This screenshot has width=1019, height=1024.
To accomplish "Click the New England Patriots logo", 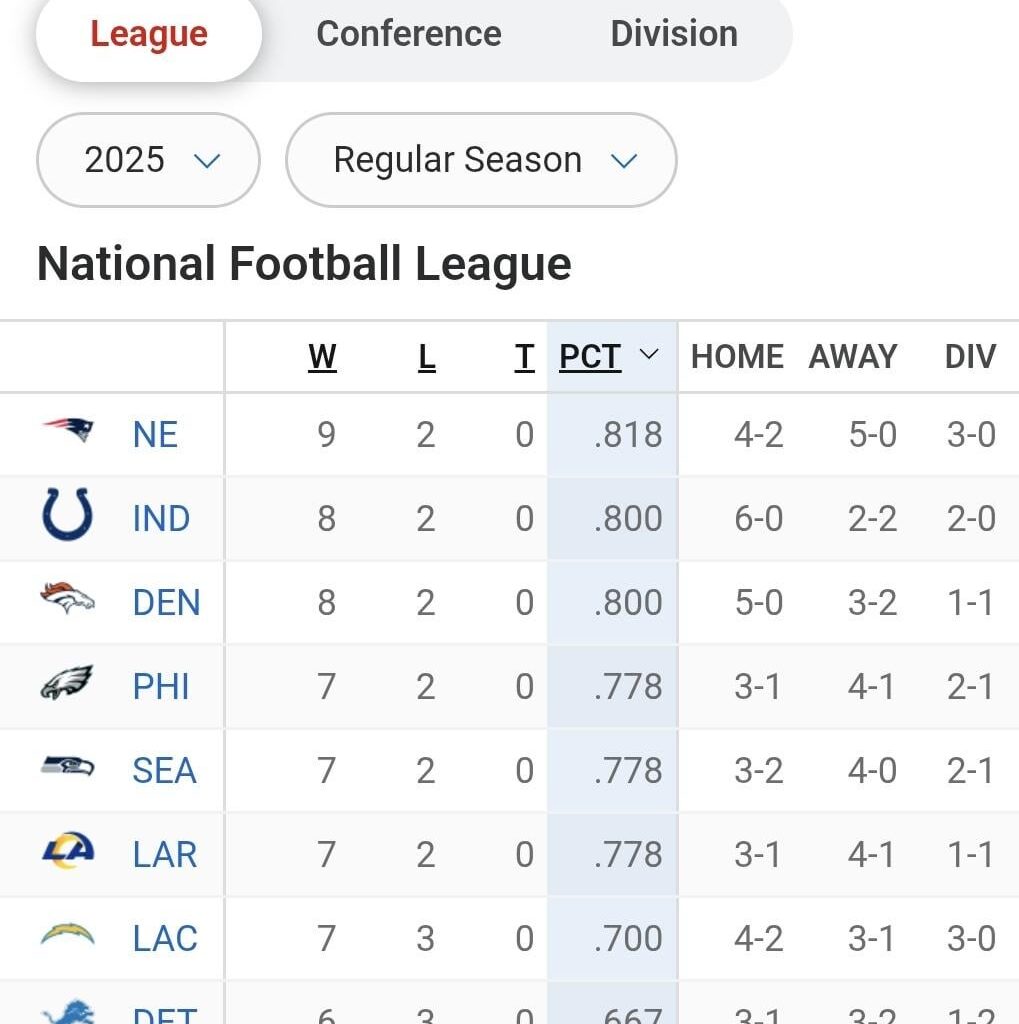I will click(x=68, y=432).
